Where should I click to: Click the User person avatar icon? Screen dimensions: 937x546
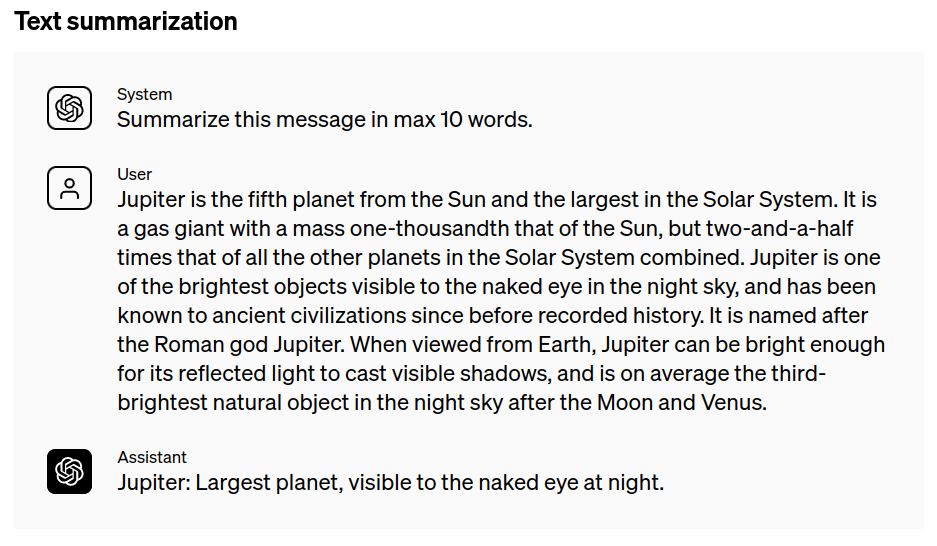point(69,188)
